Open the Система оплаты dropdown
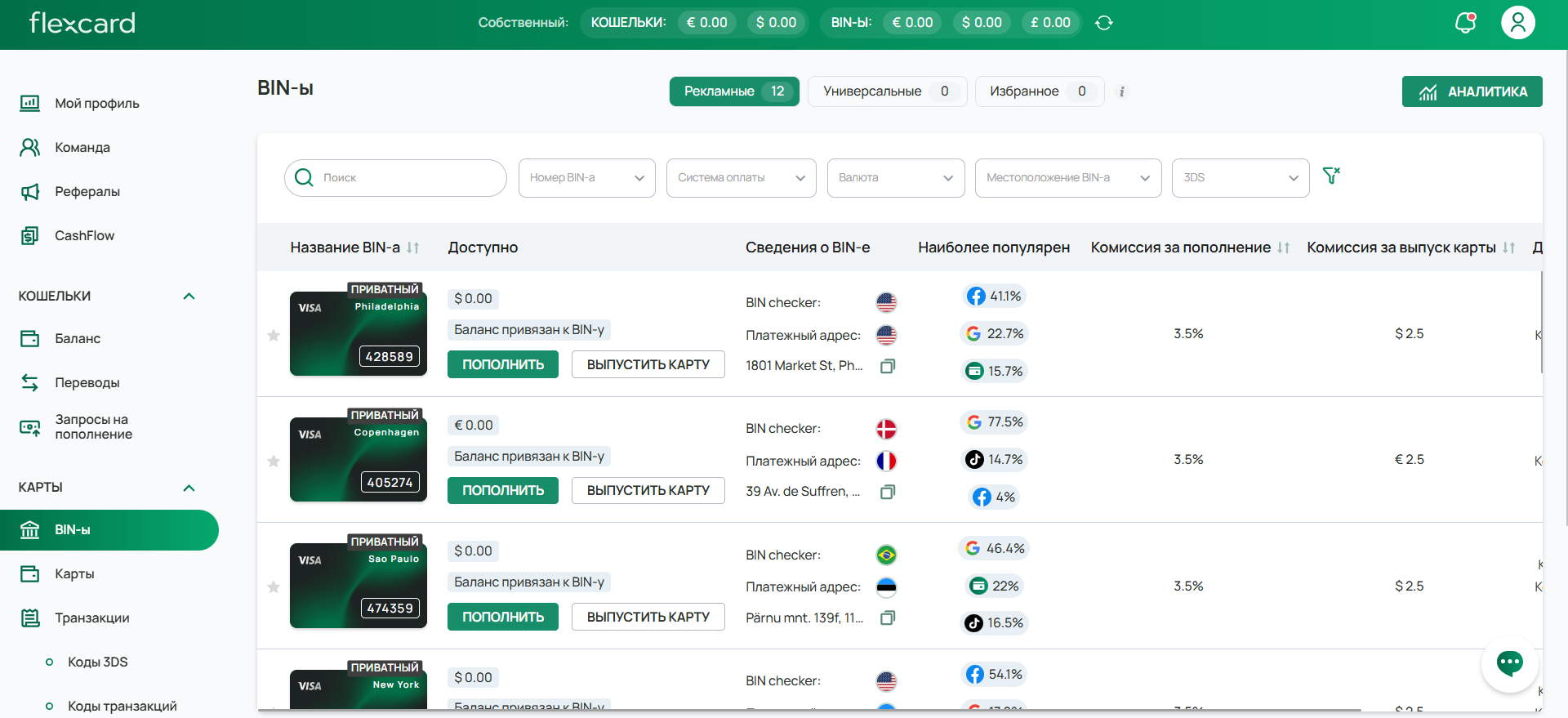 tap(741, 178)
